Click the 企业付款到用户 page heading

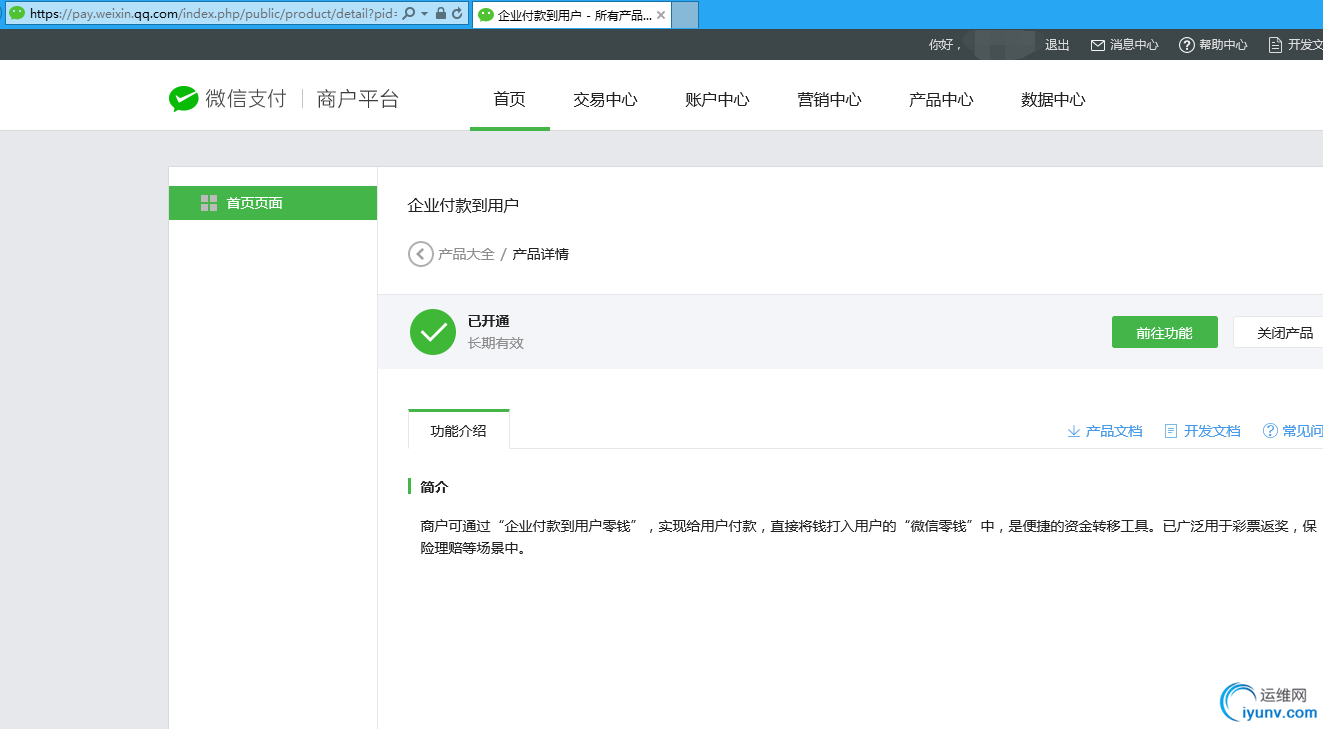464,206
